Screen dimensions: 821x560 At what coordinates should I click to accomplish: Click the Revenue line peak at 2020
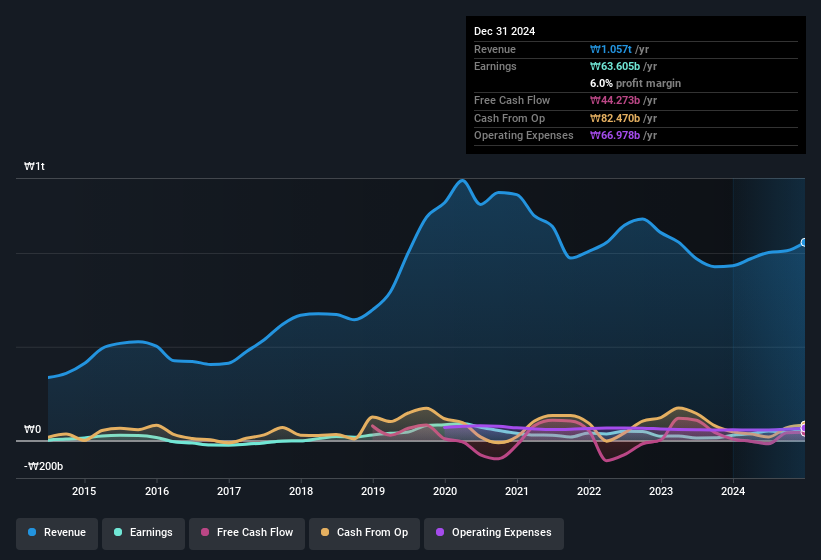coord(462,181)
